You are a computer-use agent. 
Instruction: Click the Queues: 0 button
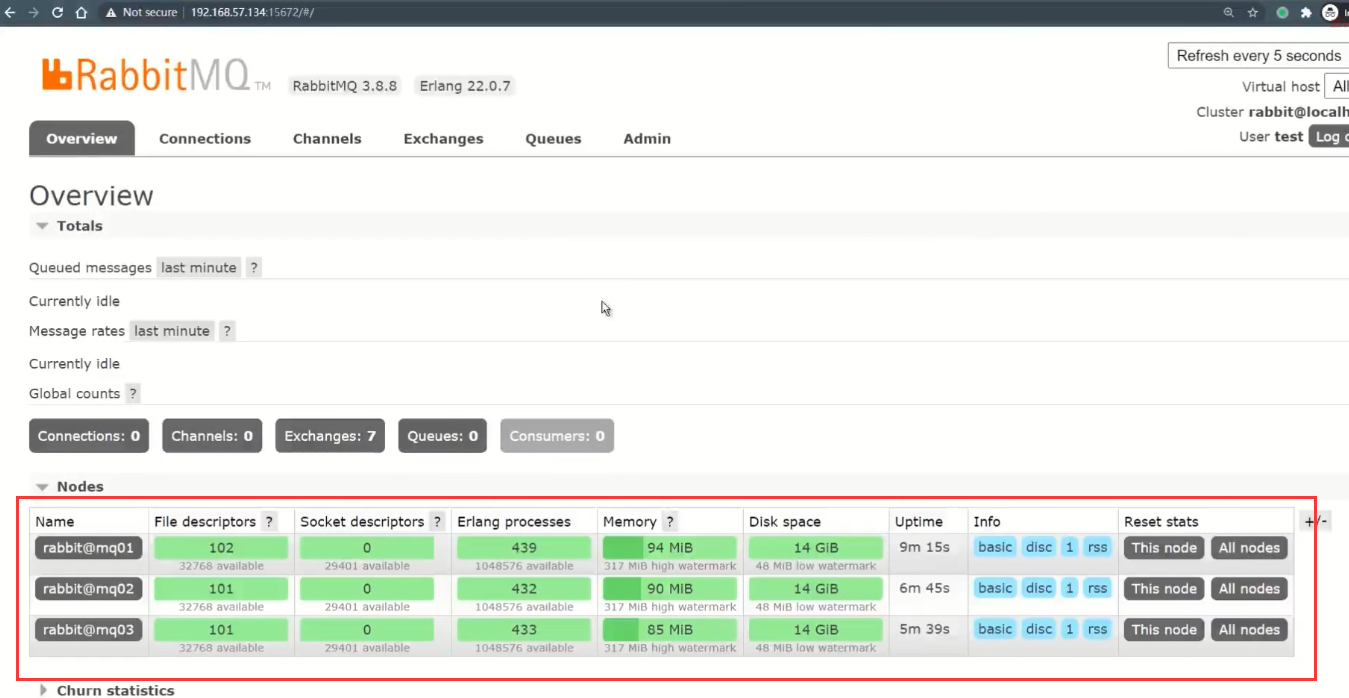pyautogui.click(x=442, y=436)
